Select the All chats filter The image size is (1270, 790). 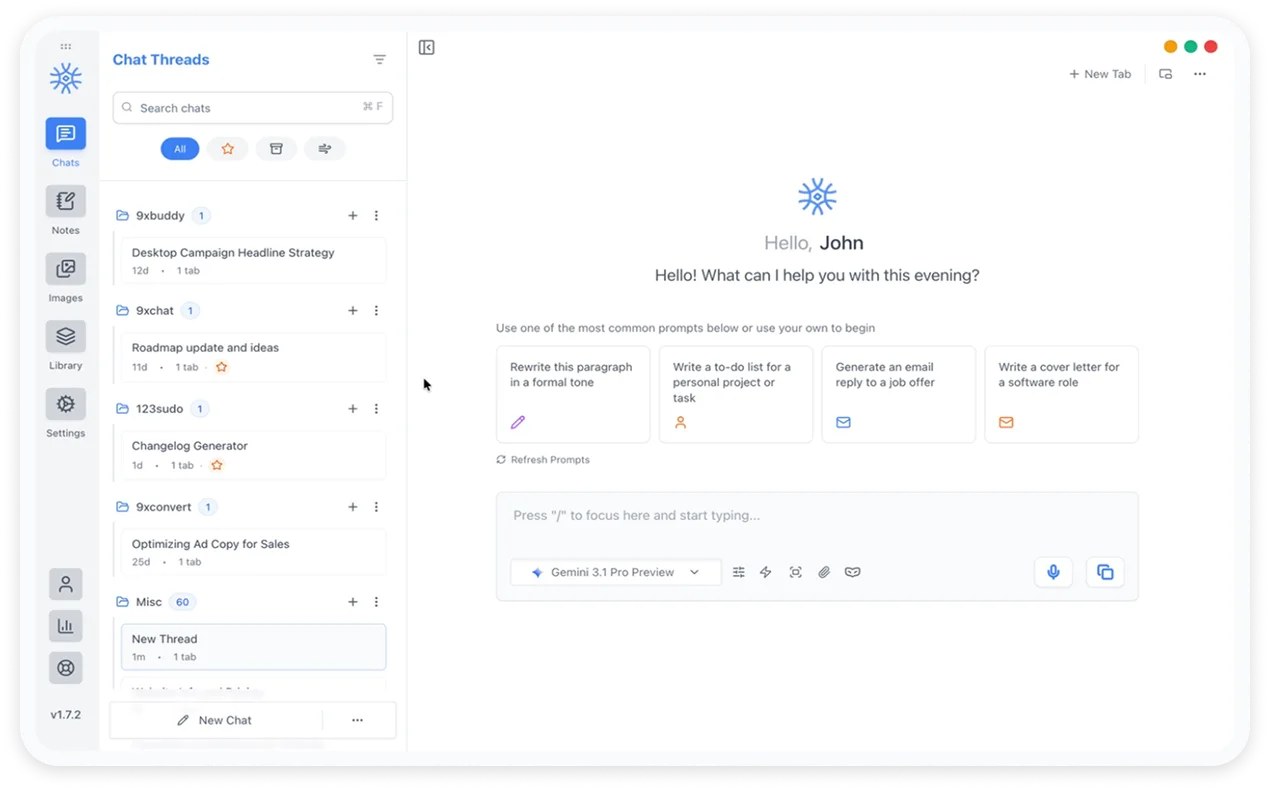click(180, 149)
